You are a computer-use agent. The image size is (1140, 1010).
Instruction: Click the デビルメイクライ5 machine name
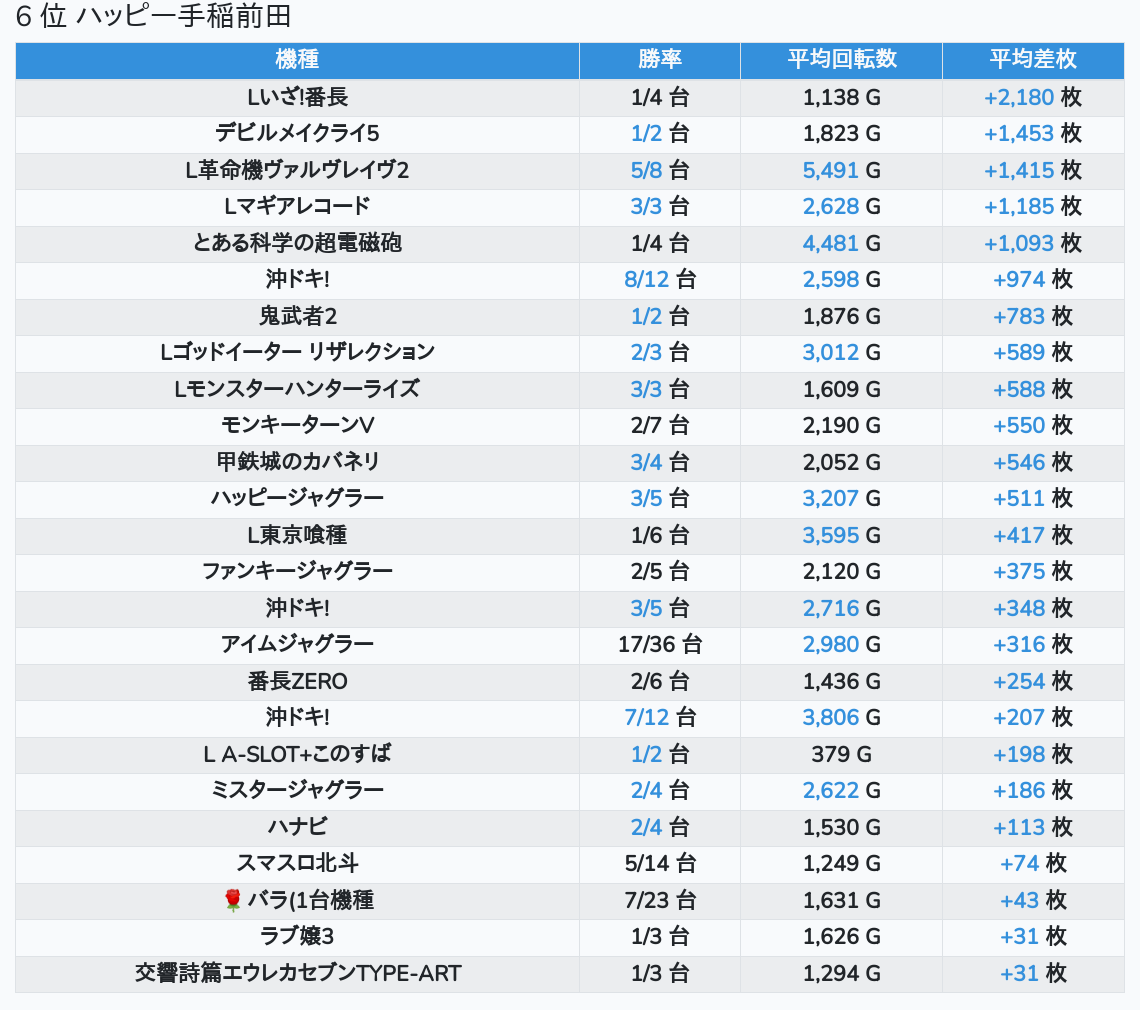297,134
